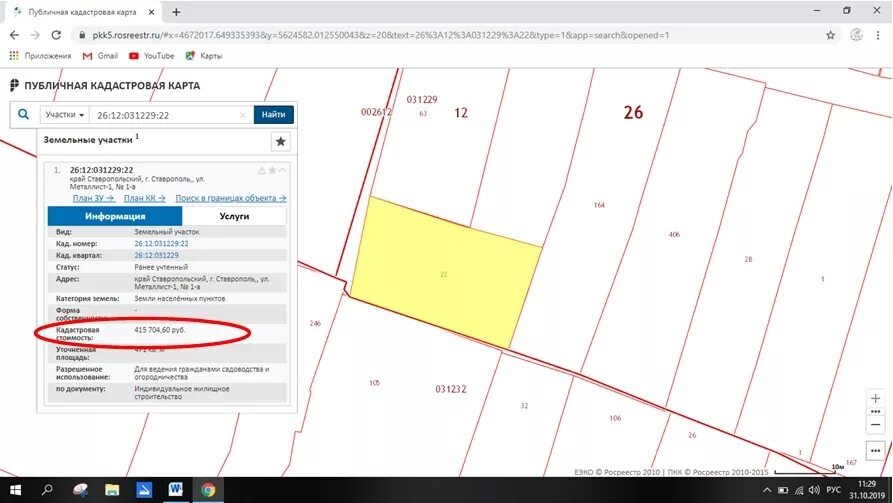Open the План ЗУ link

coord(93,198)
